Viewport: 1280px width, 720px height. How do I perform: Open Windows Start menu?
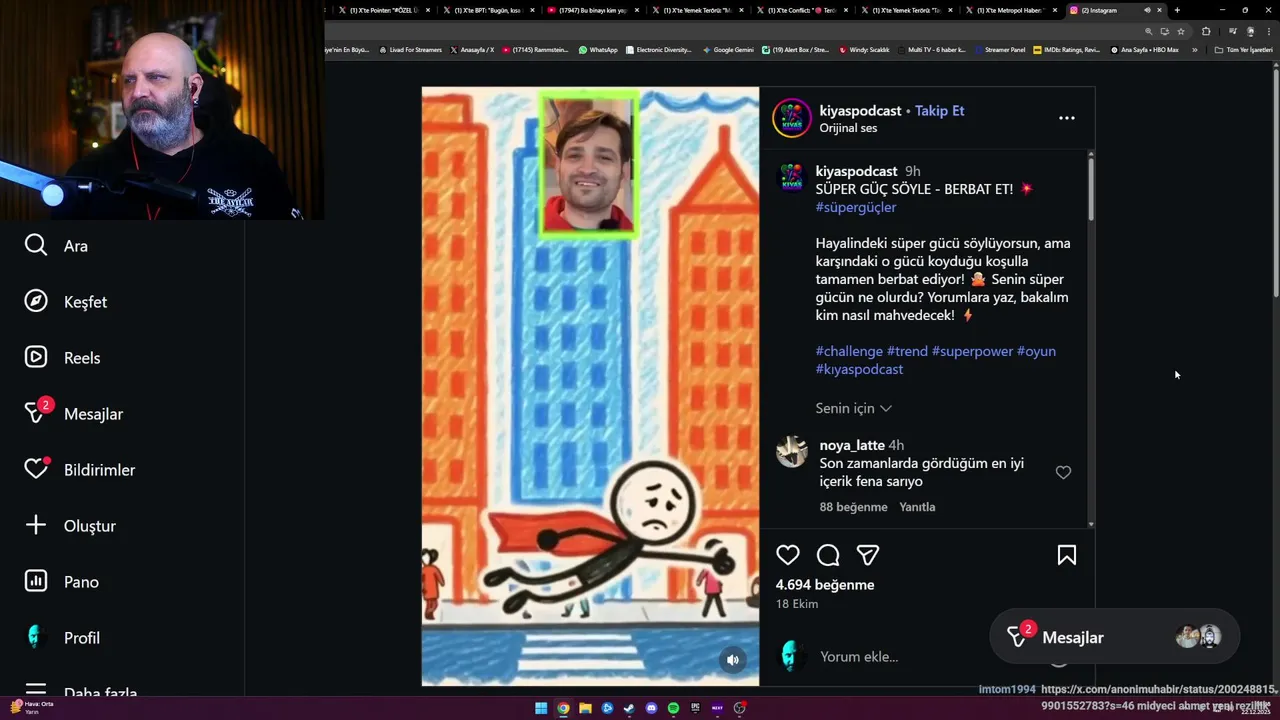[x=541, y=708]
